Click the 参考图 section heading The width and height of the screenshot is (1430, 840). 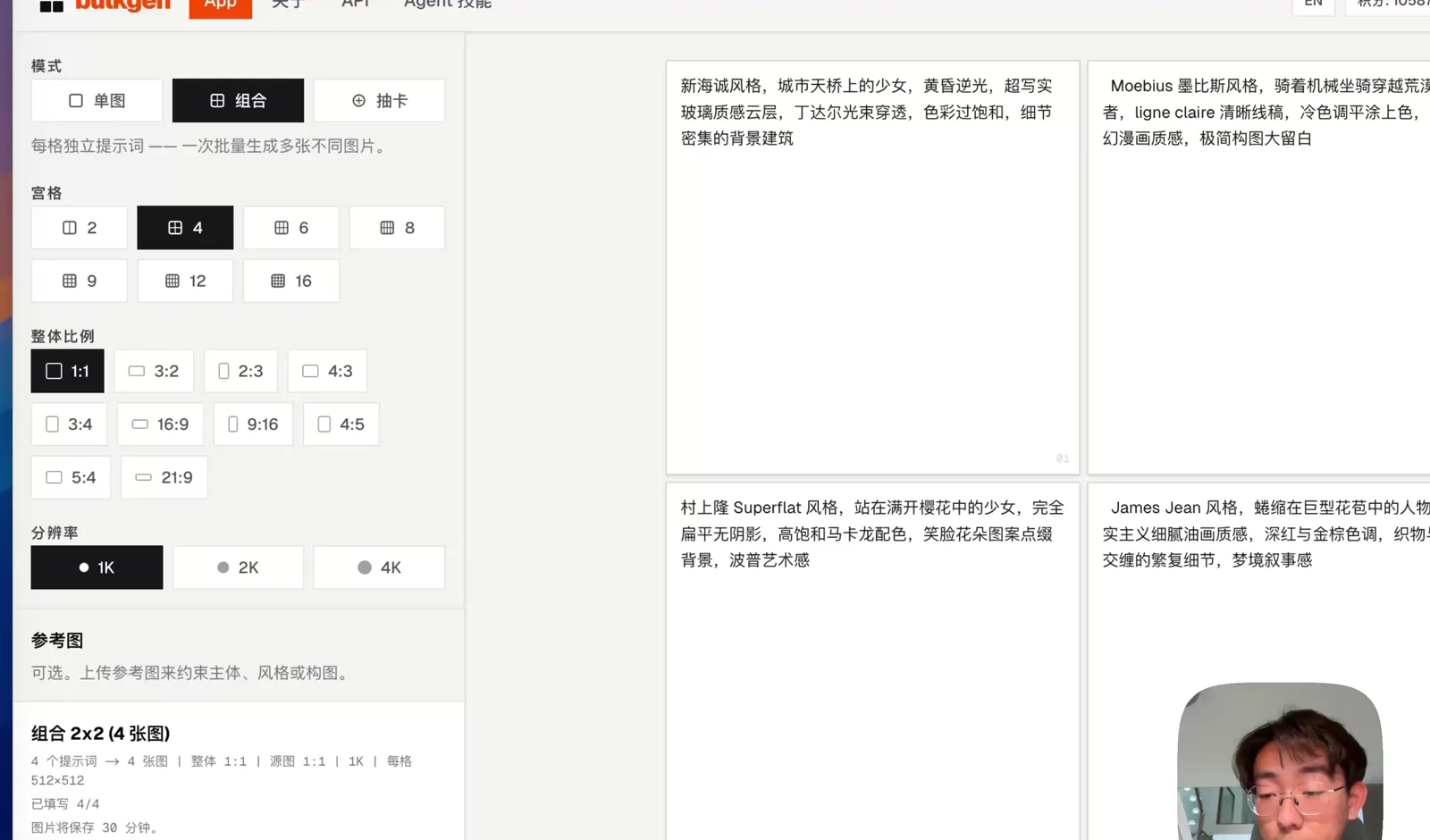coord(57,641)
